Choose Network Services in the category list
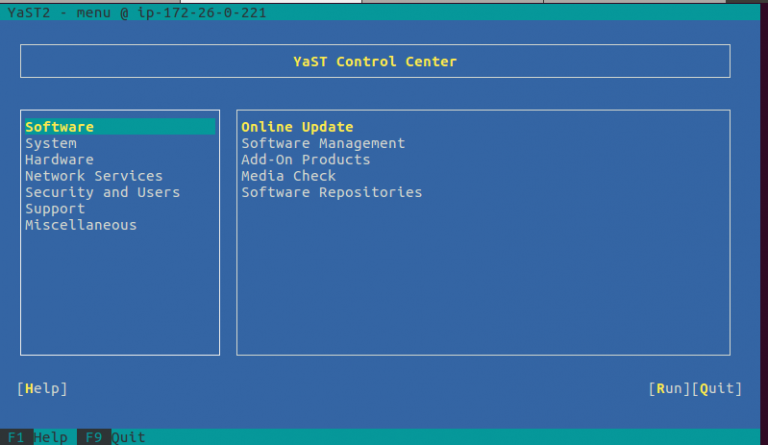The width and height of the screenshot is (768, 445). pos(94,176)
